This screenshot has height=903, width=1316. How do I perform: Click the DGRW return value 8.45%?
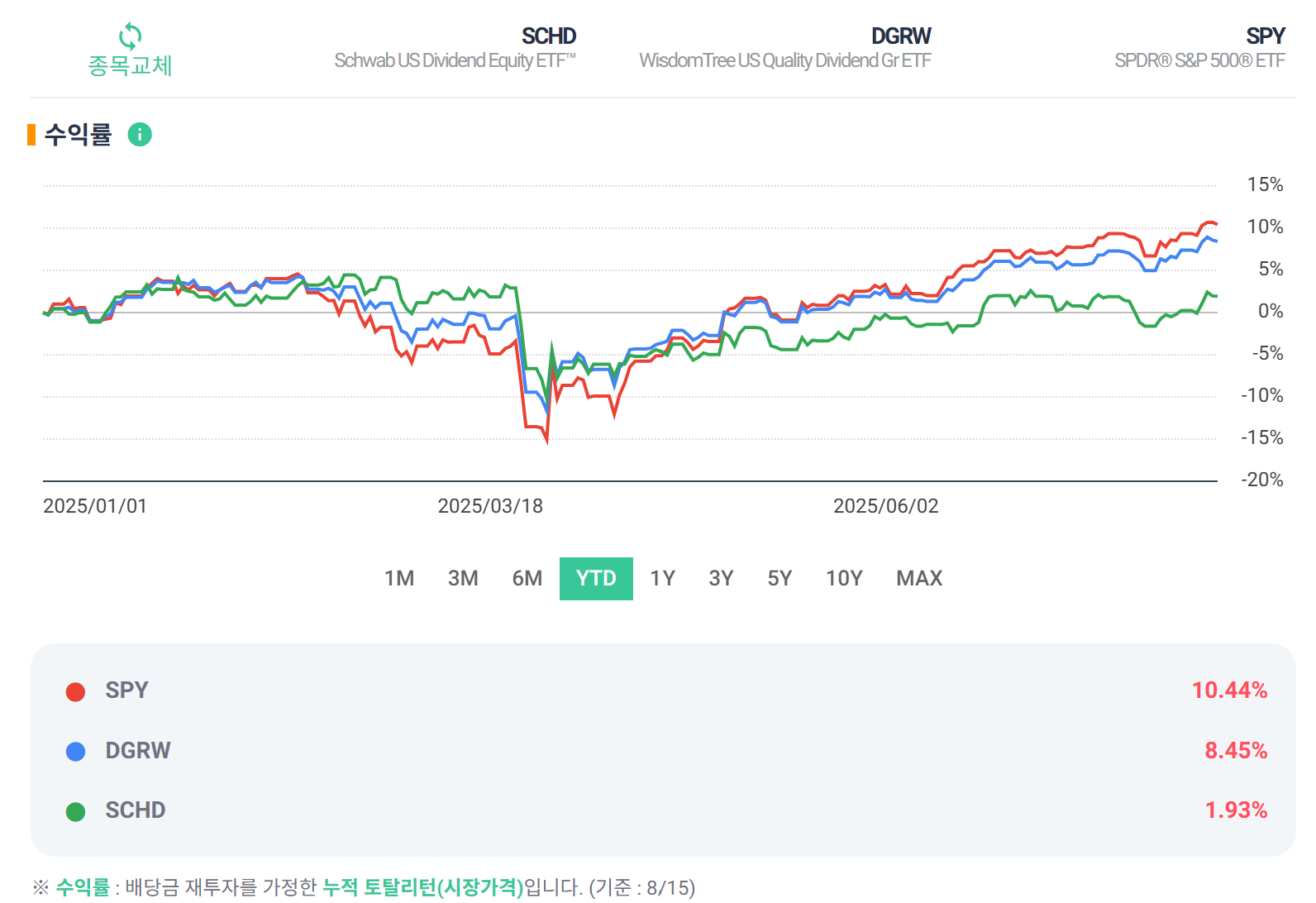[x=1236, y=751]
